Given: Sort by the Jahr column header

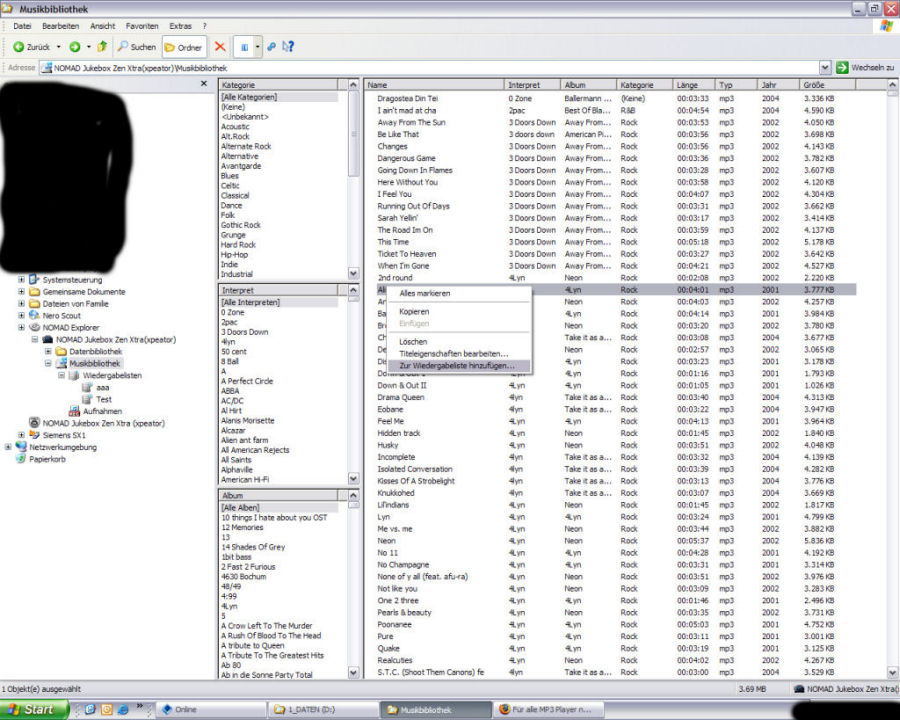Looking at the screenshot, I should coord(778,85).
